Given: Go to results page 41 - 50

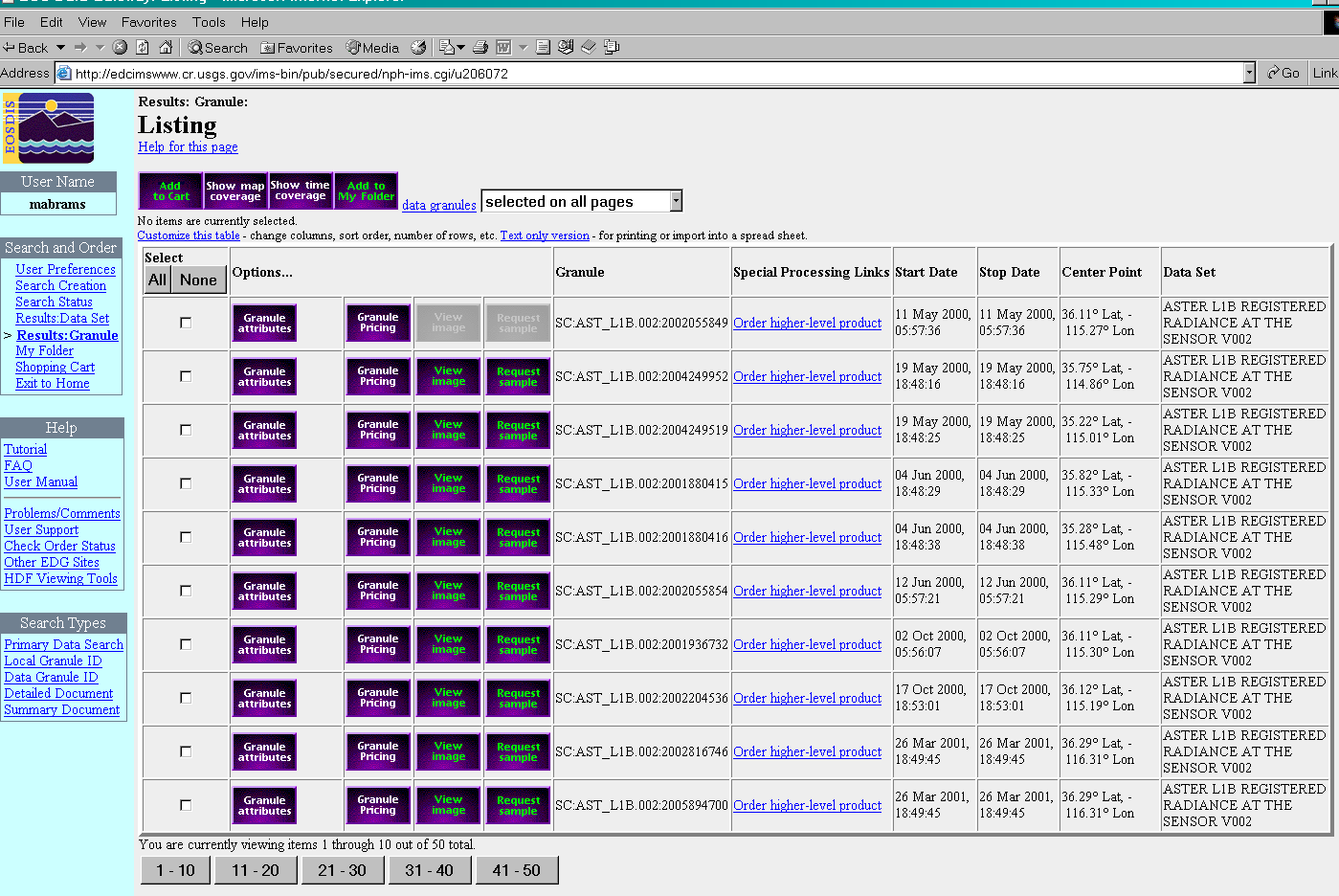Looking at the screenshot, I should click(x=517, y=870).
